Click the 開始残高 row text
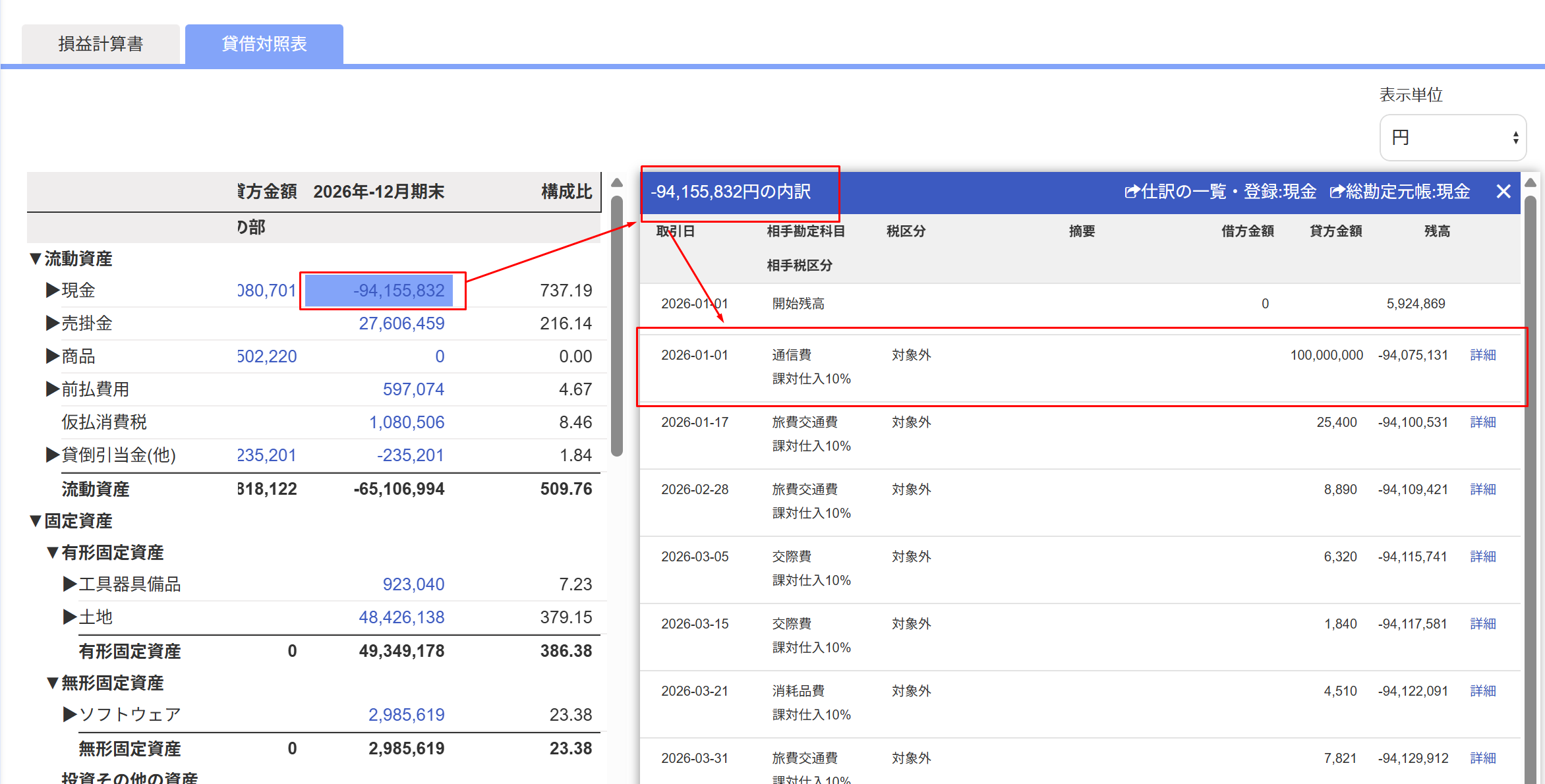The height and width of the screenshot is (784, 1545). (798, 304)
